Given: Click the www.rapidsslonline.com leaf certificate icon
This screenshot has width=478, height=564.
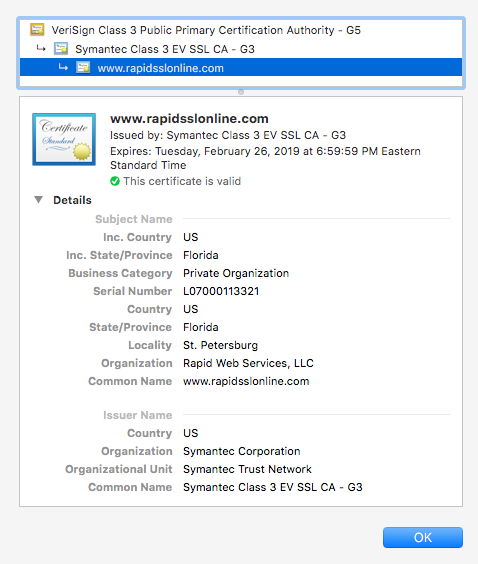Looking at the screenshot, I should click(x=83, y=67).
